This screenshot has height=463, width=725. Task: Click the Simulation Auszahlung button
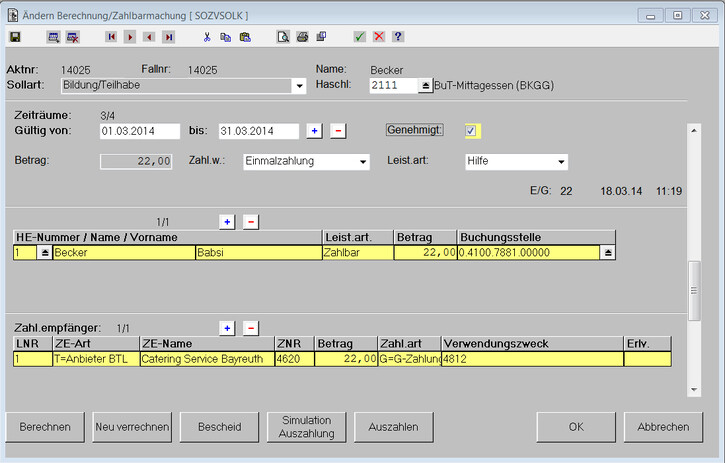tap(305, 427)
